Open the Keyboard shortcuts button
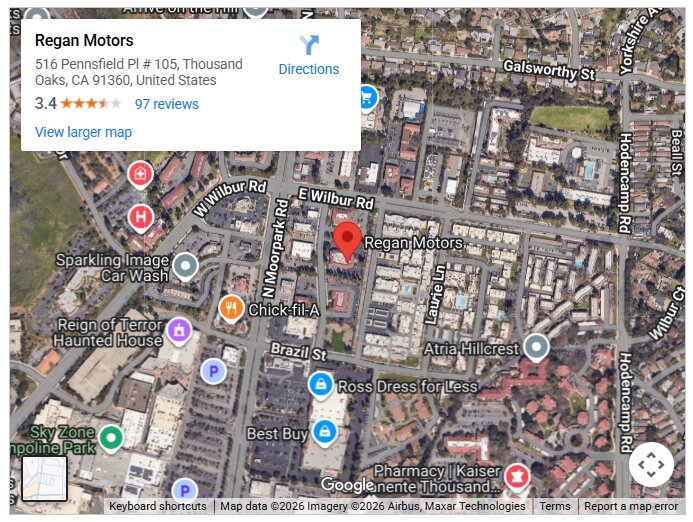Viewport: 693px width, 522px height. pos(158,506)
